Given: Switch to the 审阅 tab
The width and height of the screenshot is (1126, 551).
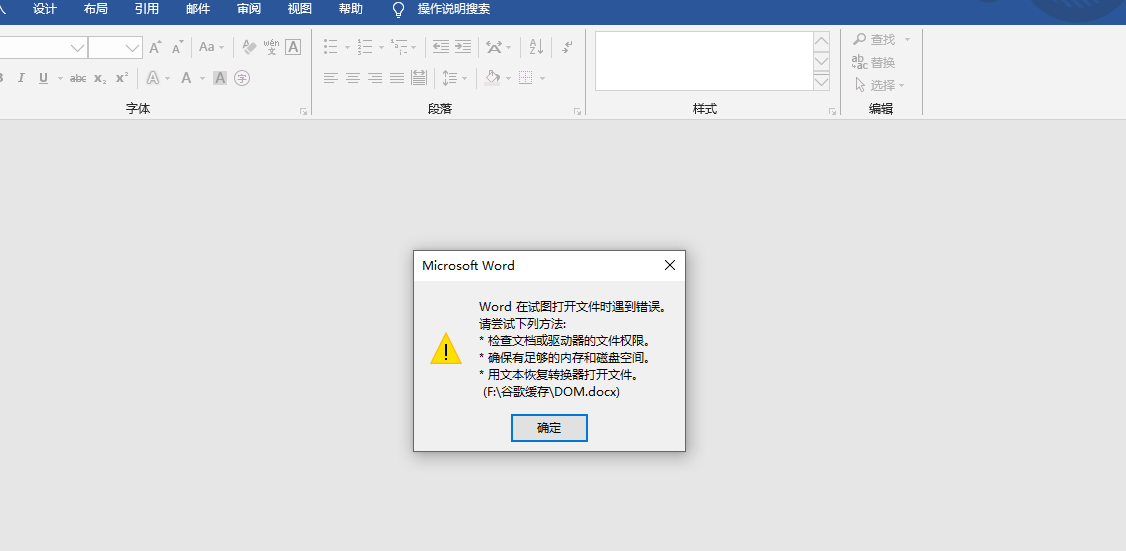Looking at the screenshot, I should 248,9.
